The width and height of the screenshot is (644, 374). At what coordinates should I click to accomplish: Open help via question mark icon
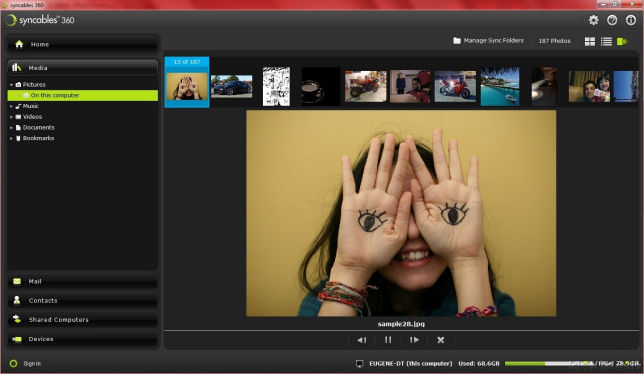(612, 20)
